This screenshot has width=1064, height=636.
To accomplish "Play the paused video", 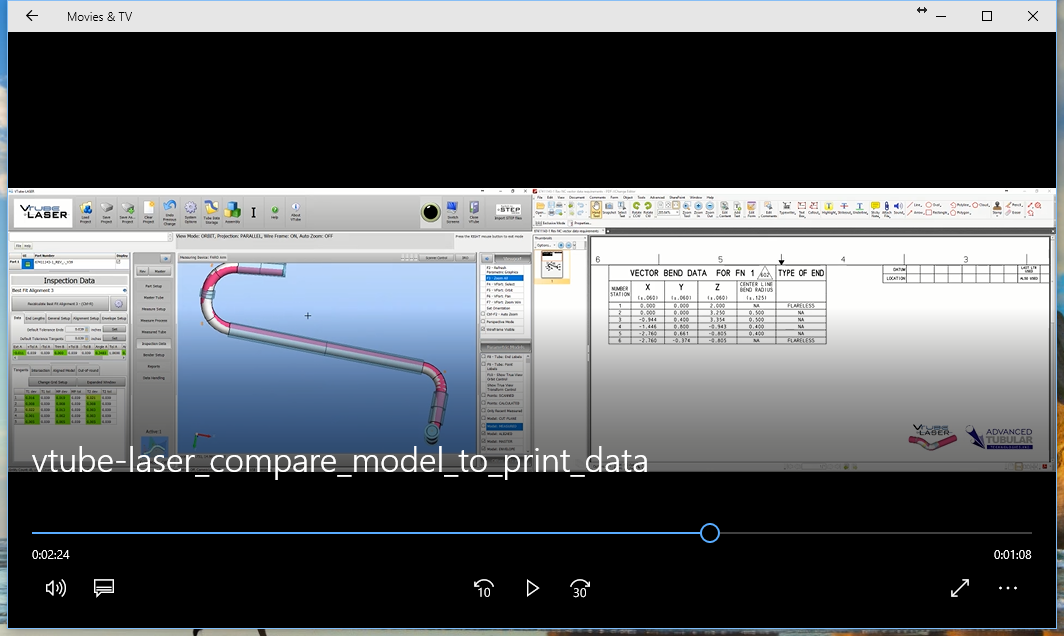I will click(x=532, y=588).
